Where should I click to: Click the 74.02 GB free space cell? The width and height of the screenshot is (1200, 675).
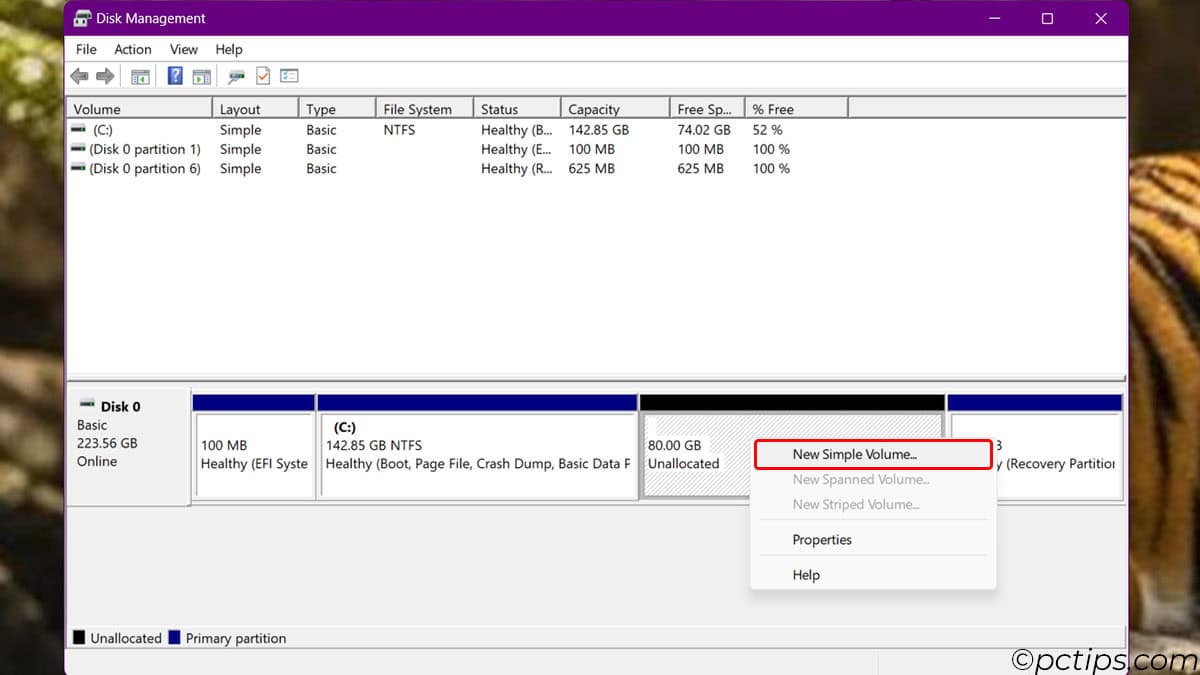click(704, 130)
